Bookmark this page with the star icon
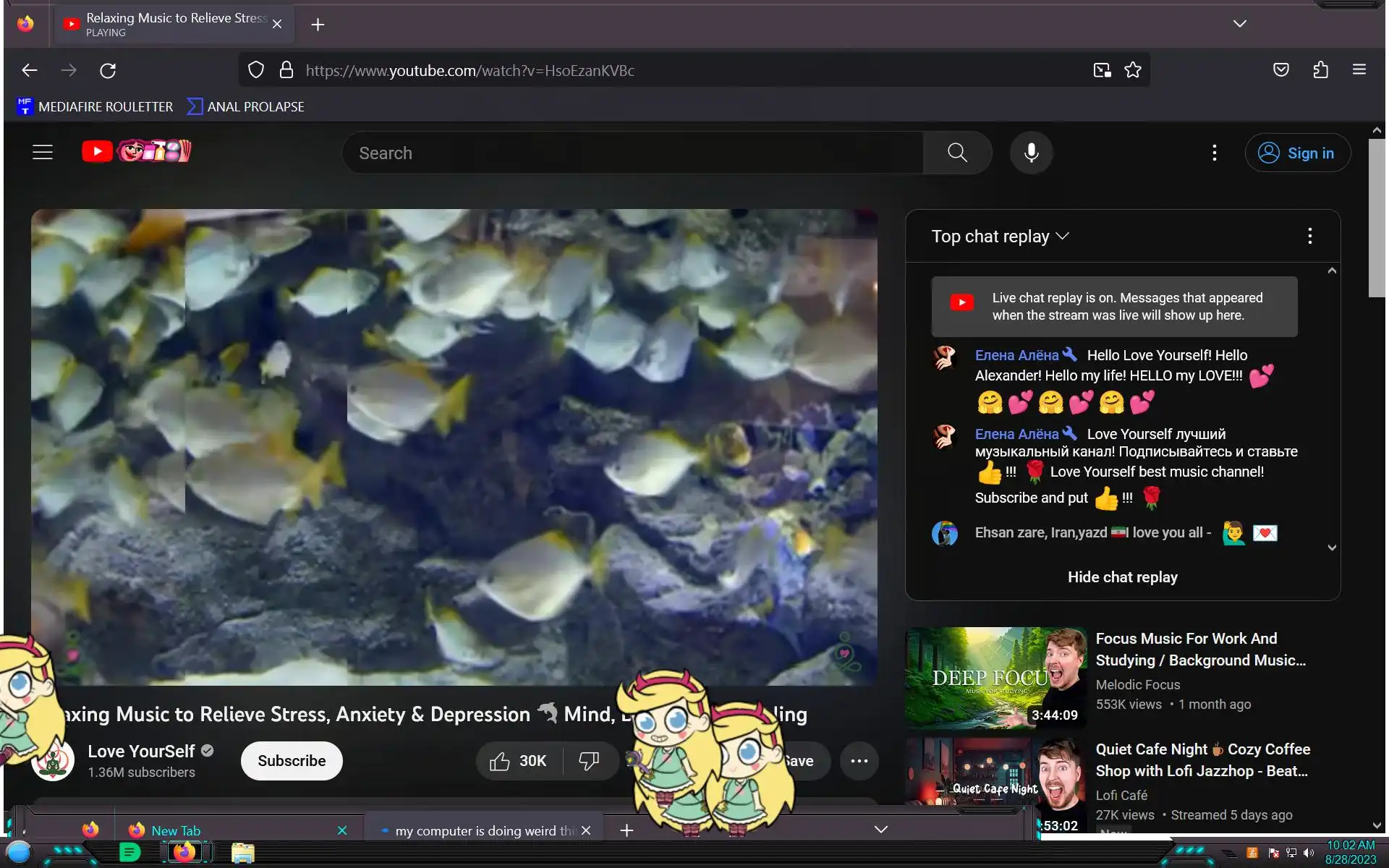The width and height of the screenshot is (1389, 868). click(1132, 70)
